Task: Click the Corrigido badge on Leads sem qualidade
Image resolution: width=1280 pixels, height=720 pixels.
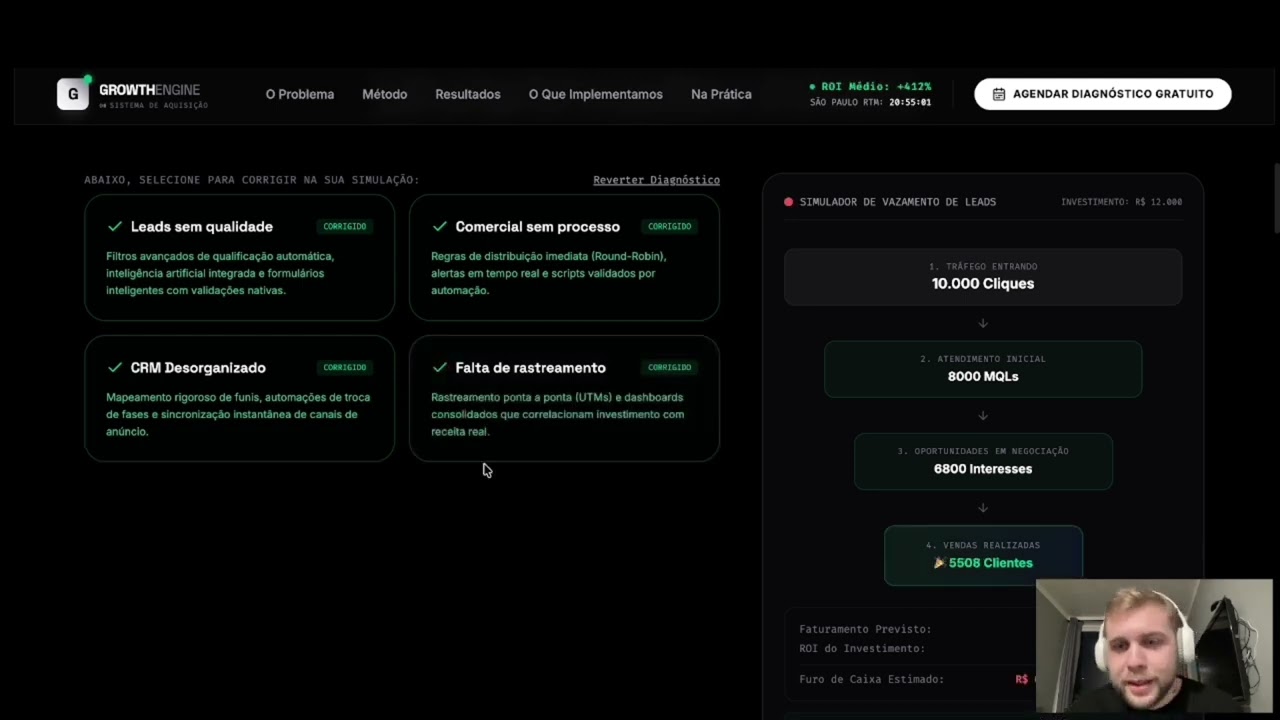Action: [345, 227]
